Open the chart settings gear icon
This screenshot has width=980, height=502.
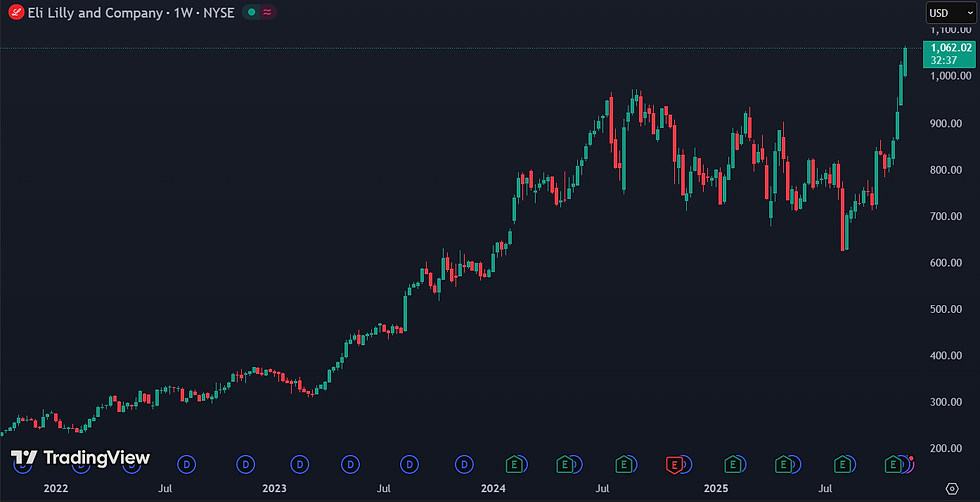pos(952,488)
